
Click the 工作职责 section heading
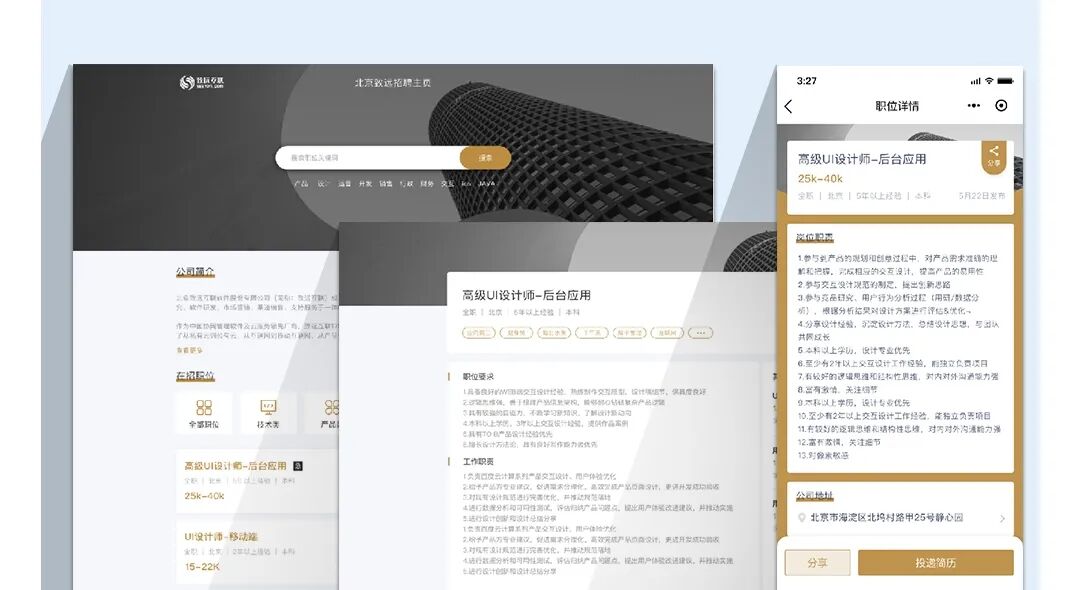click(478, 461)
